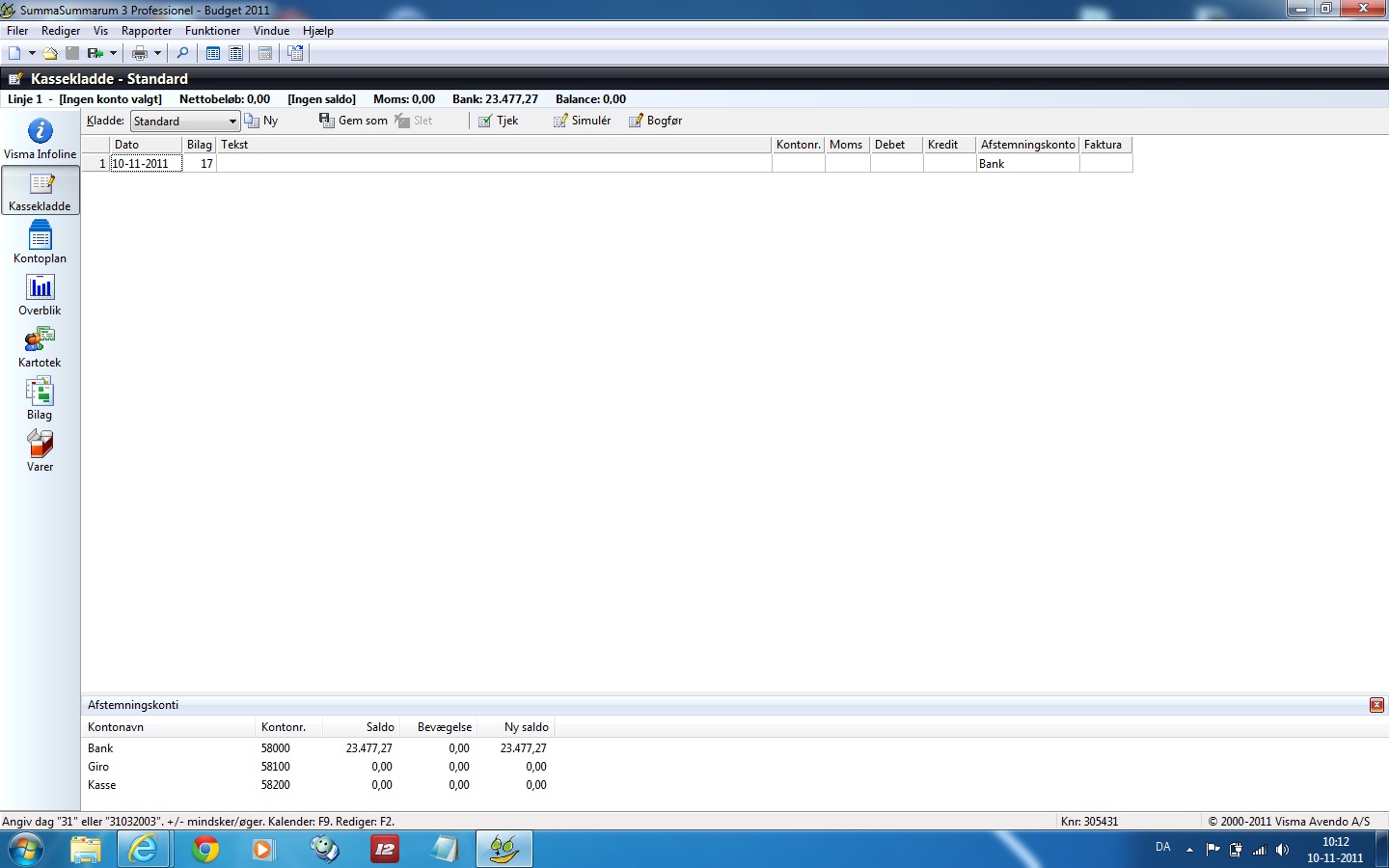Click the lined list view toolbar icon

[x=236, y=53]
